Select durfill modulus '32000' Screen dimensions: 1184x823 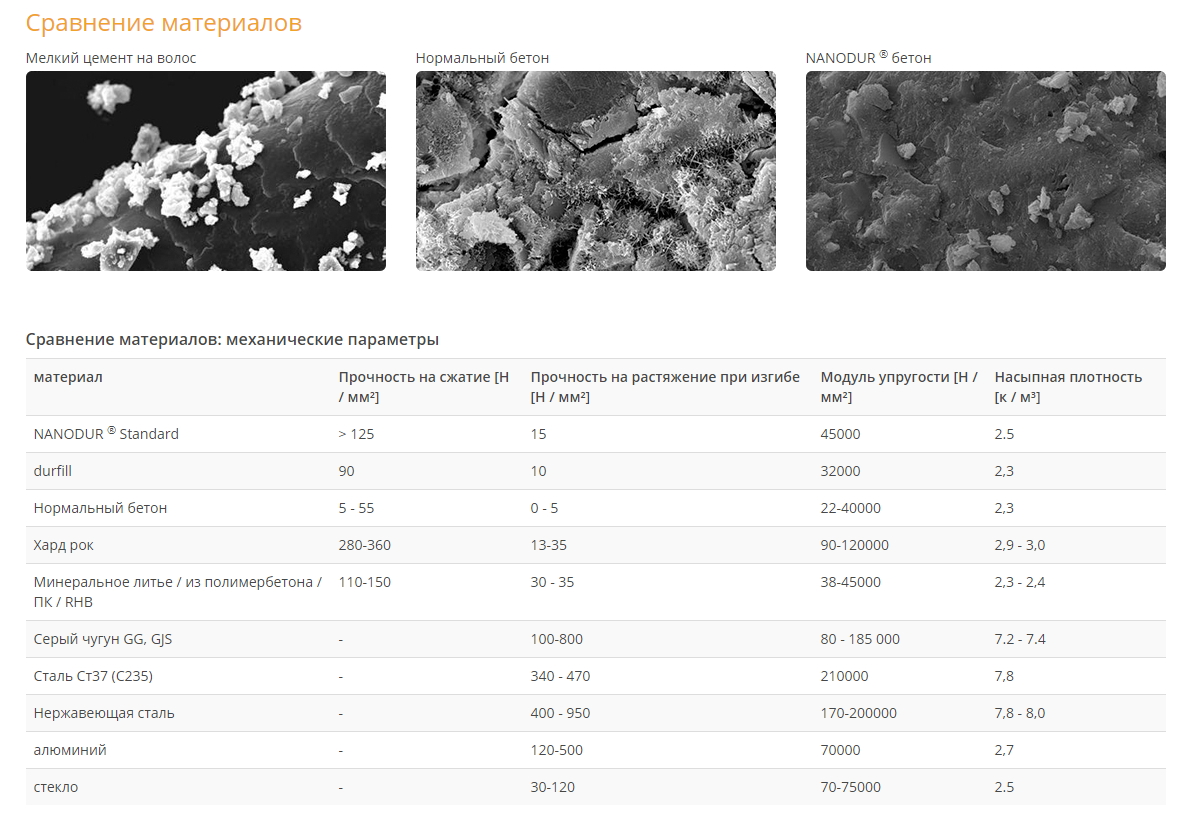(840, 471)
